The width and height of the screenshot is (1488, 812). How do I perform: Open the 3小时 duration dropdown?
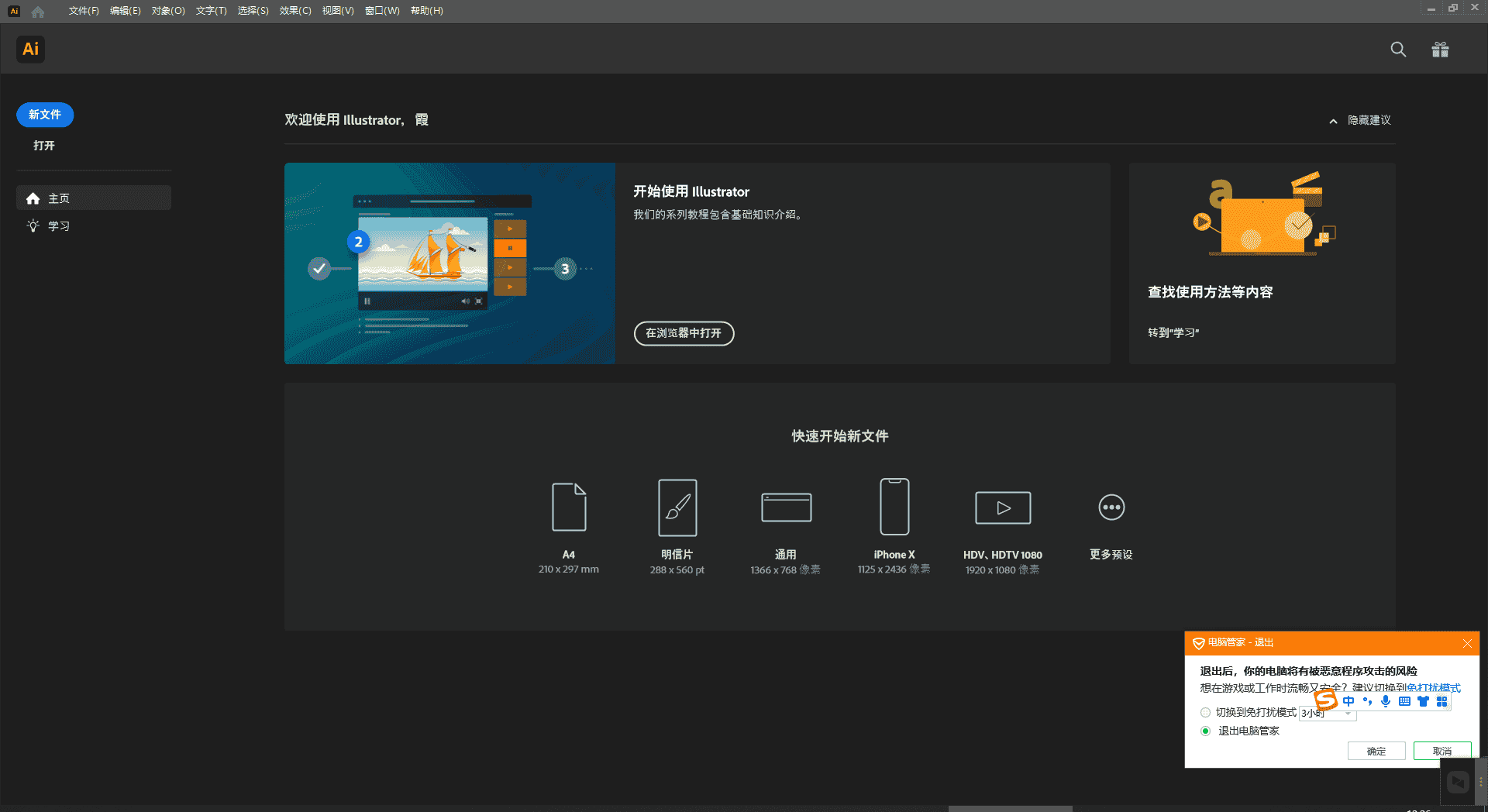(x=1326, y=714)
